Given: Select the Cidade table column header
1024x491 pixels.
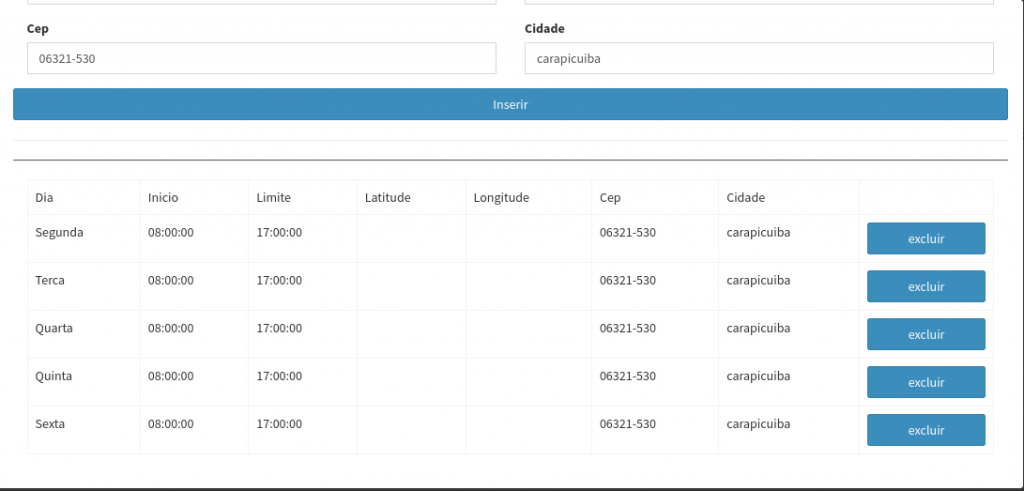Looking at the screenshot, I should pos(746,198).
